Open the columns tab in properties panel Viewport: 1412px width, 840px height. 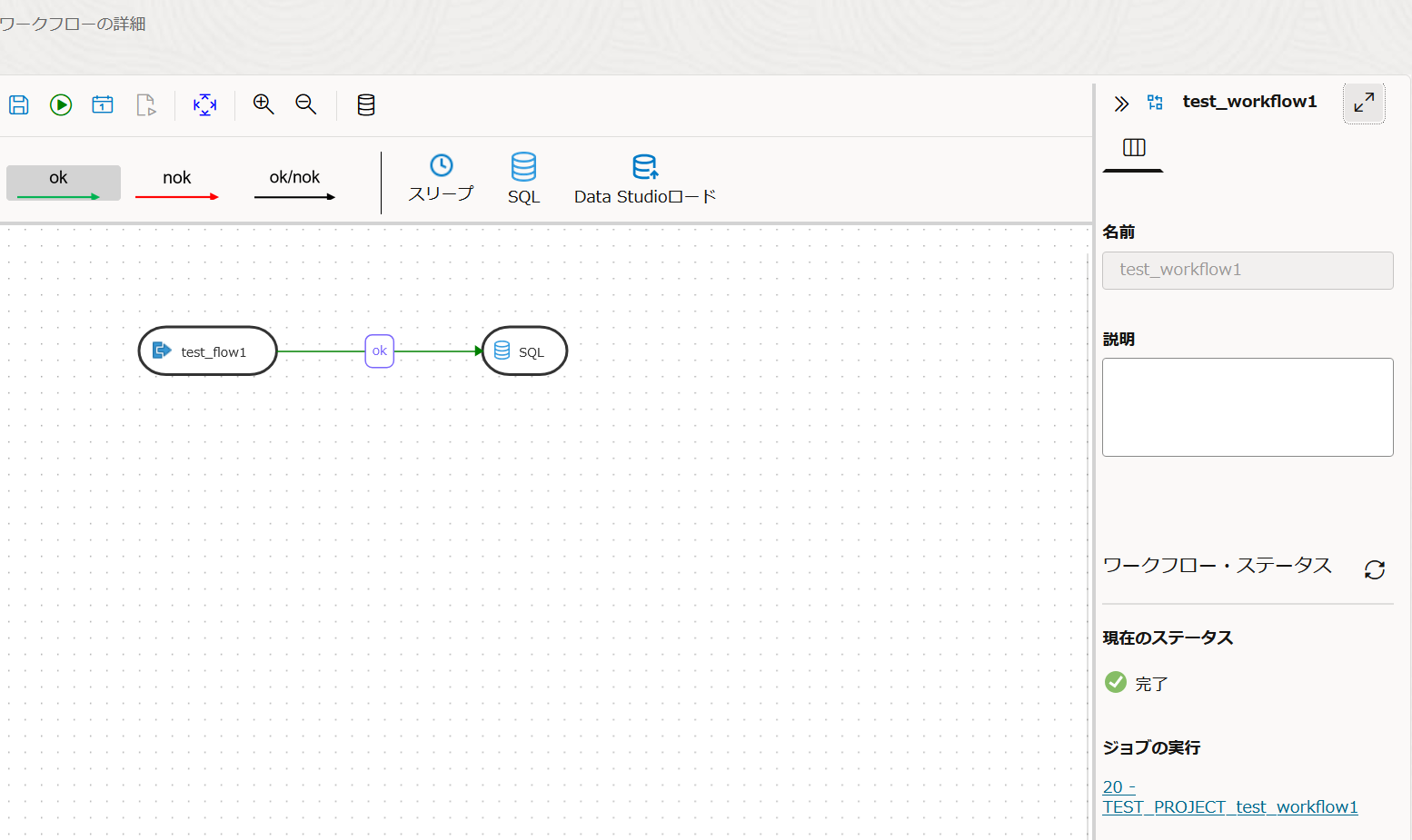point(1134,148)
